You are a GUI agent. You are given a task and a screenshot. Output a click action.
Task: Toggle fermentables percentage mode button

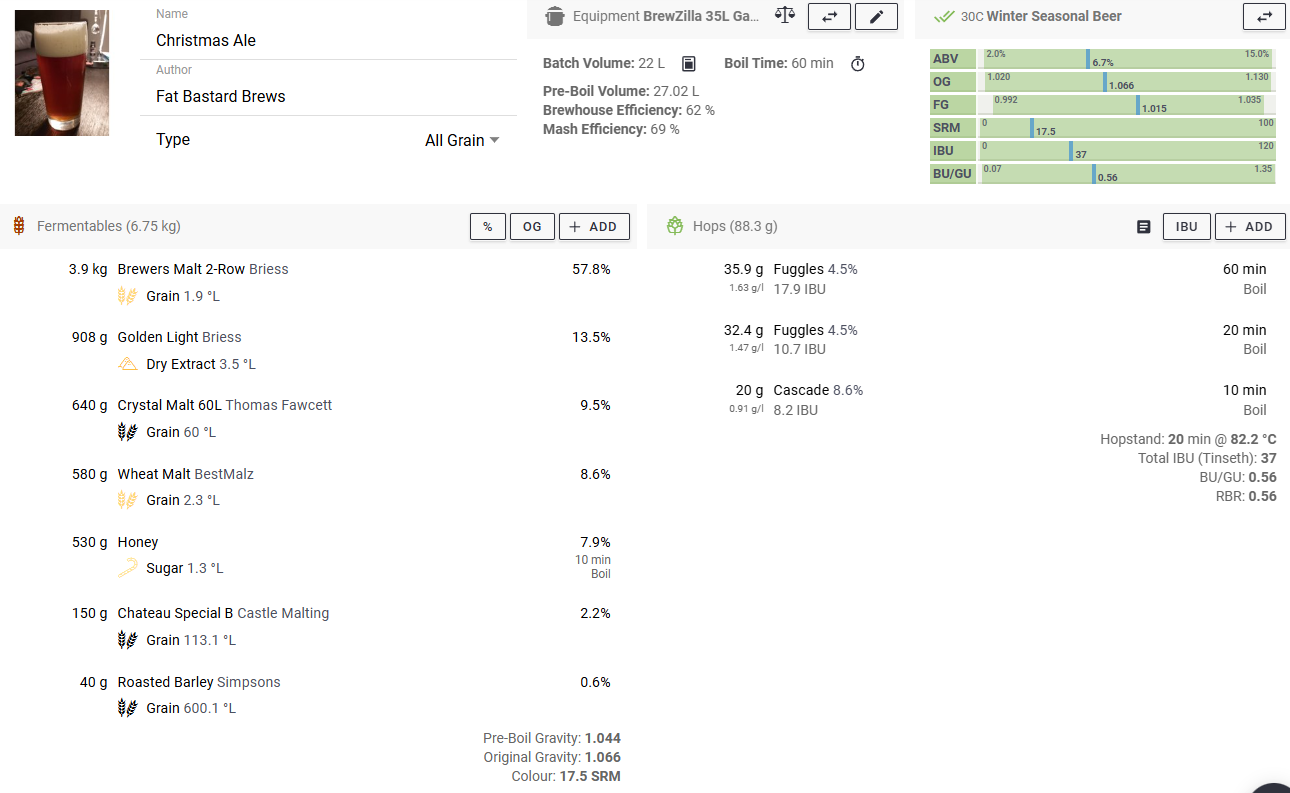click(x=488, y=227)
